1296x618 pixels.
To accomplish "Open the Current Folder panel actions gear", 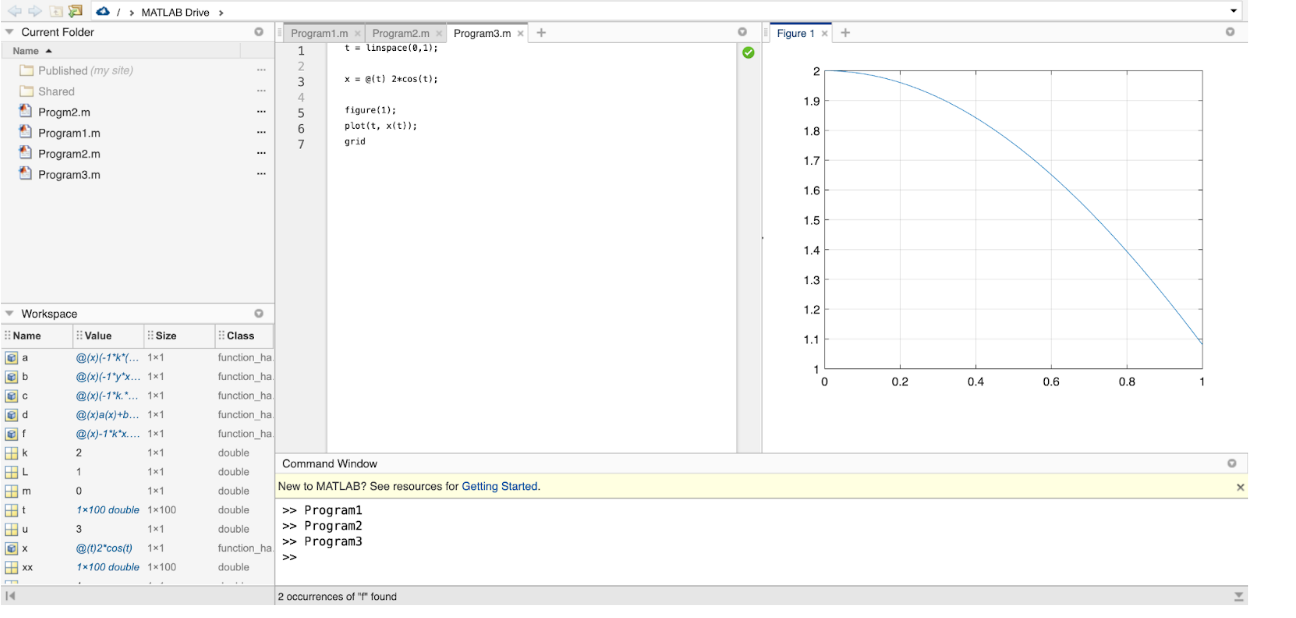I will coord(259,31).
